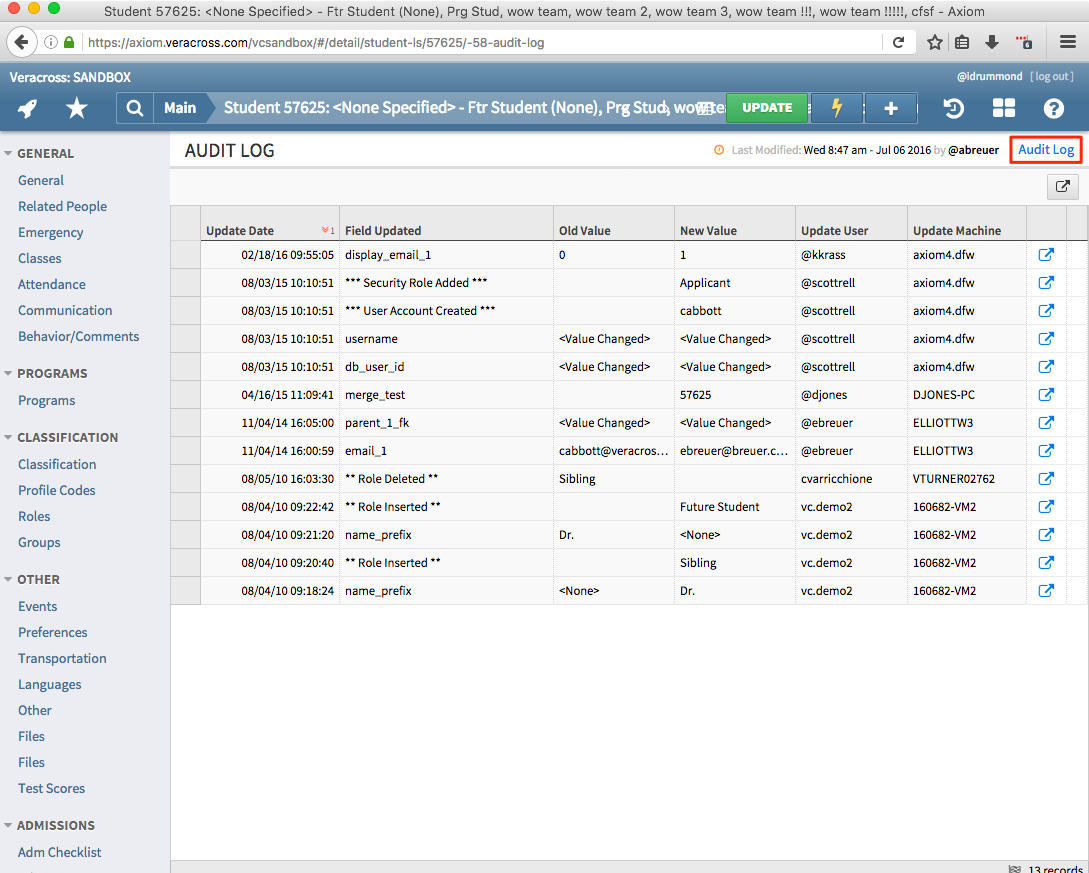
Task: Click the lightning bolt quick actions icon
Action: point(836,108)
